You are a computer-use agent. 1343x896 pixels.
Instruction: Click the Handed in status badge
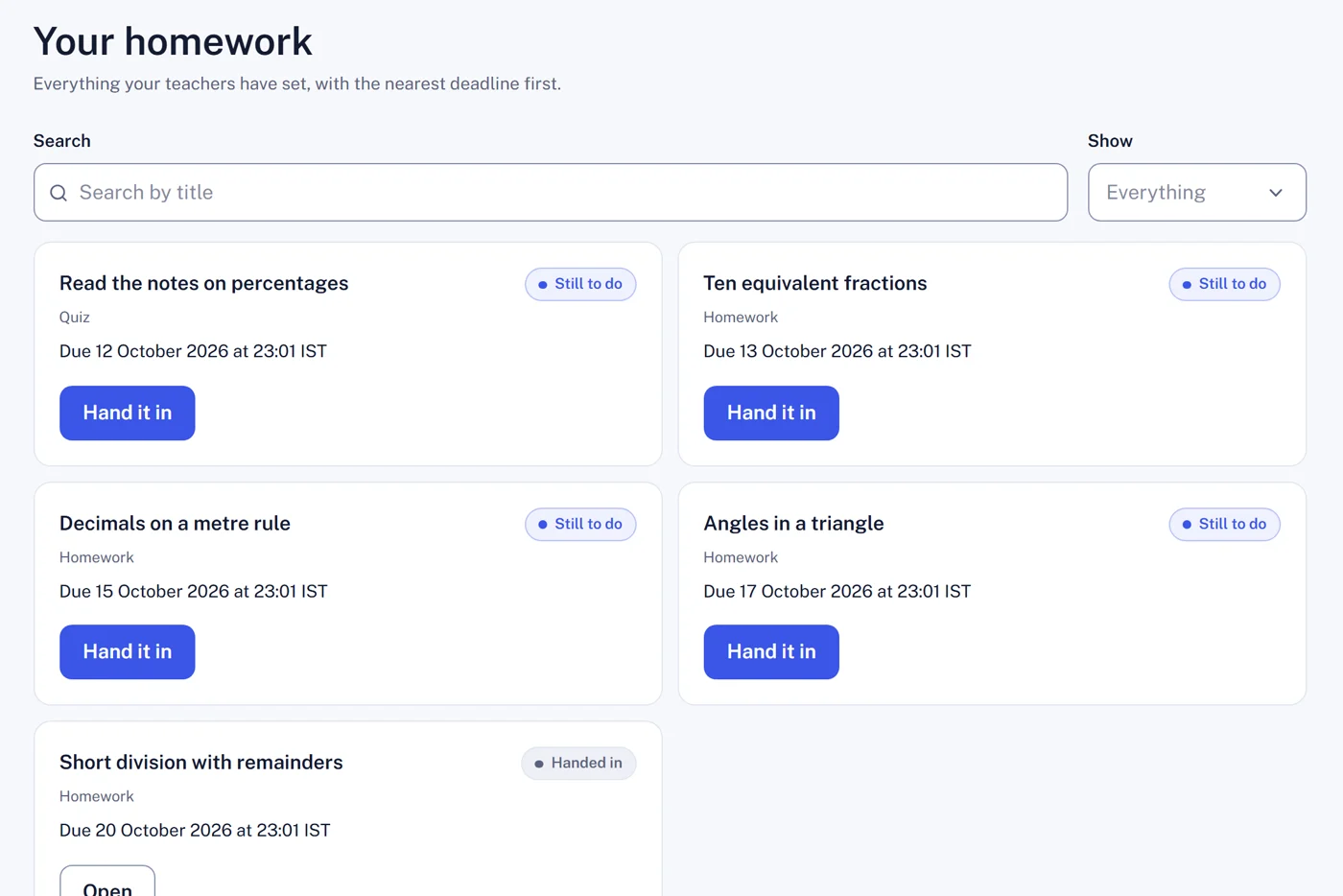tap(578, 764)
